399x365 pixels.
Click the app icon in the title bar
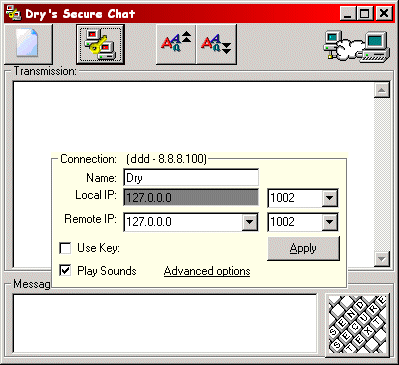tap(13, 14)
